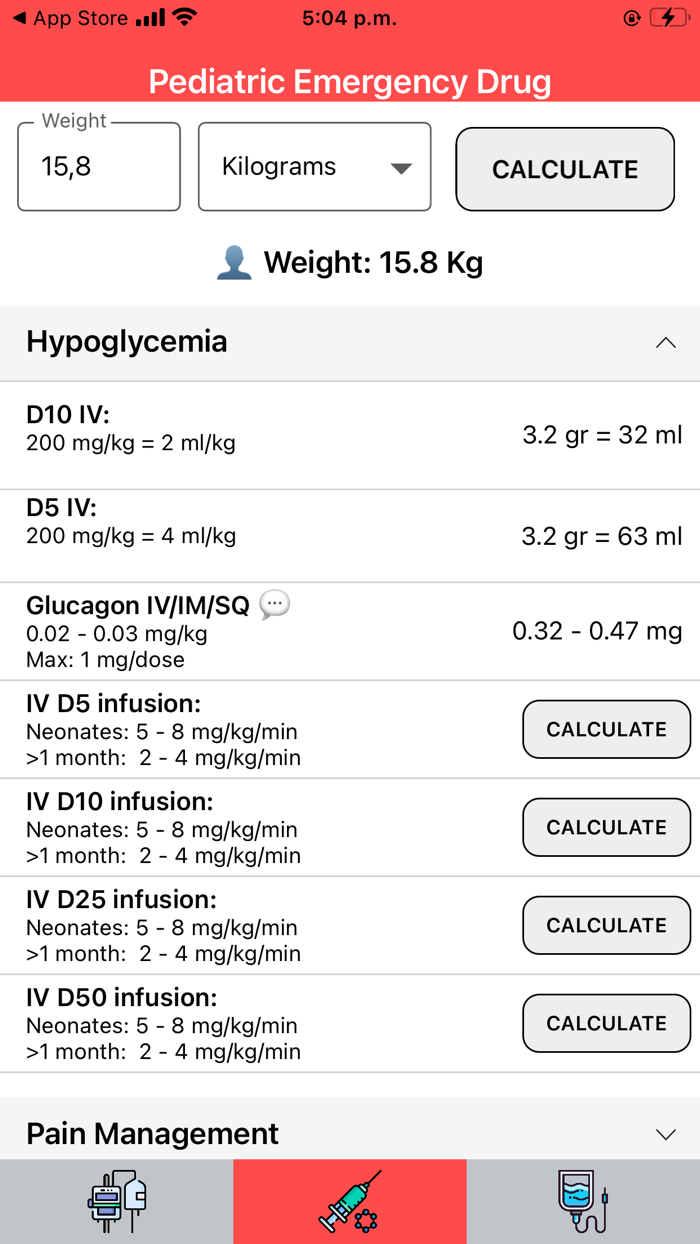Collapse the Hypoglycemia section
Screen dimensions: 700x1244
(665, 343)
